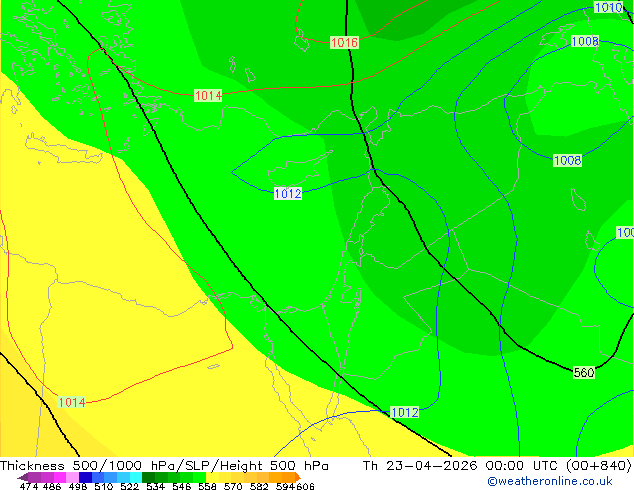Open the weatheronline.co.uk copyright link

click(550, 481)
